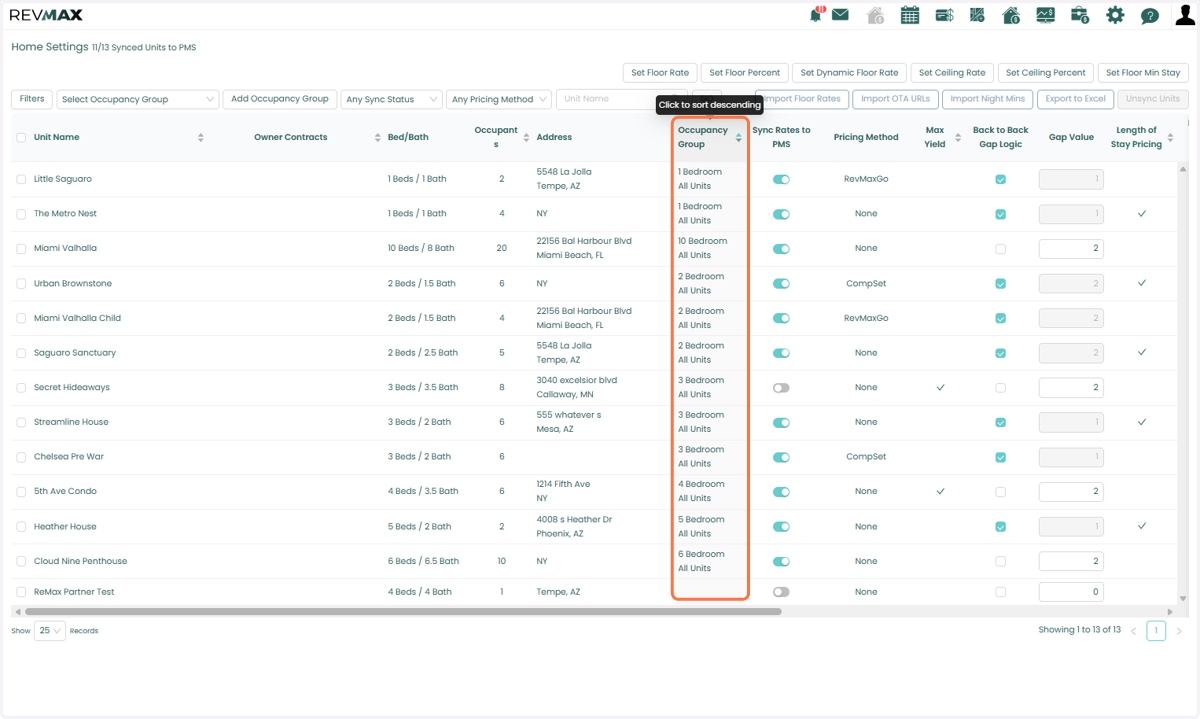Screen dimensions: 1200x719
Task: Click Import OTA URLs button
Action: [x=895, y=99]
